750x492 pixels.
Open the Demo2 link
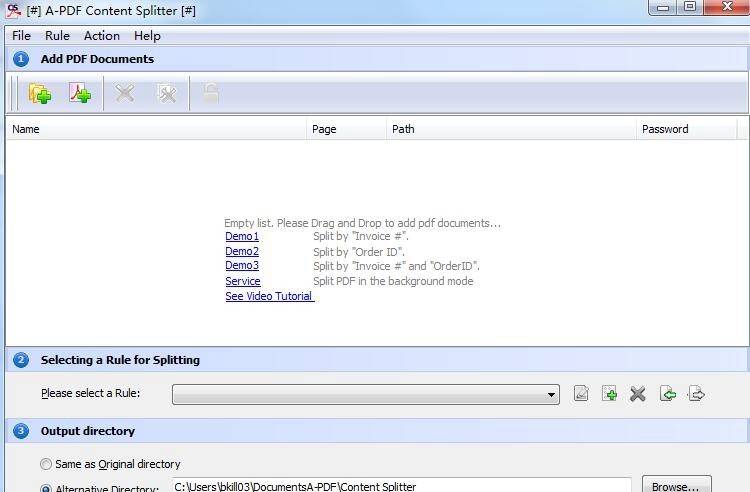click(x=242, y=251)
